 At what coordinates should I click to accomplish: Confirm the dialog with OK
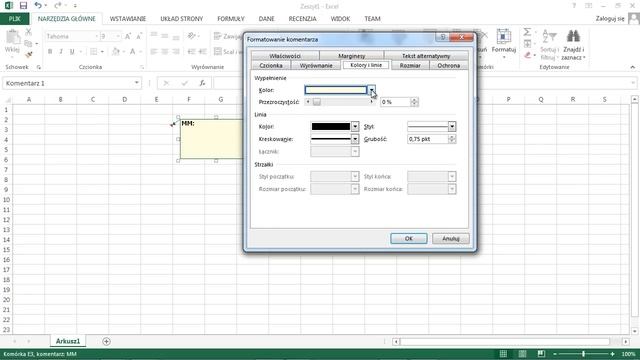(x=409, y=238)
